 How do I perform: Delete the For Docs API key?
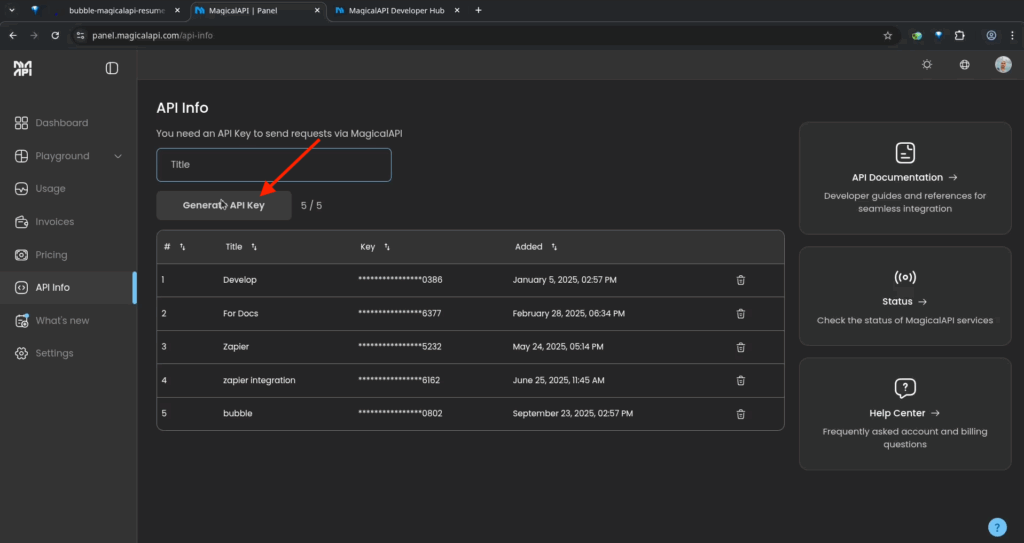click(x=741, y=314)
